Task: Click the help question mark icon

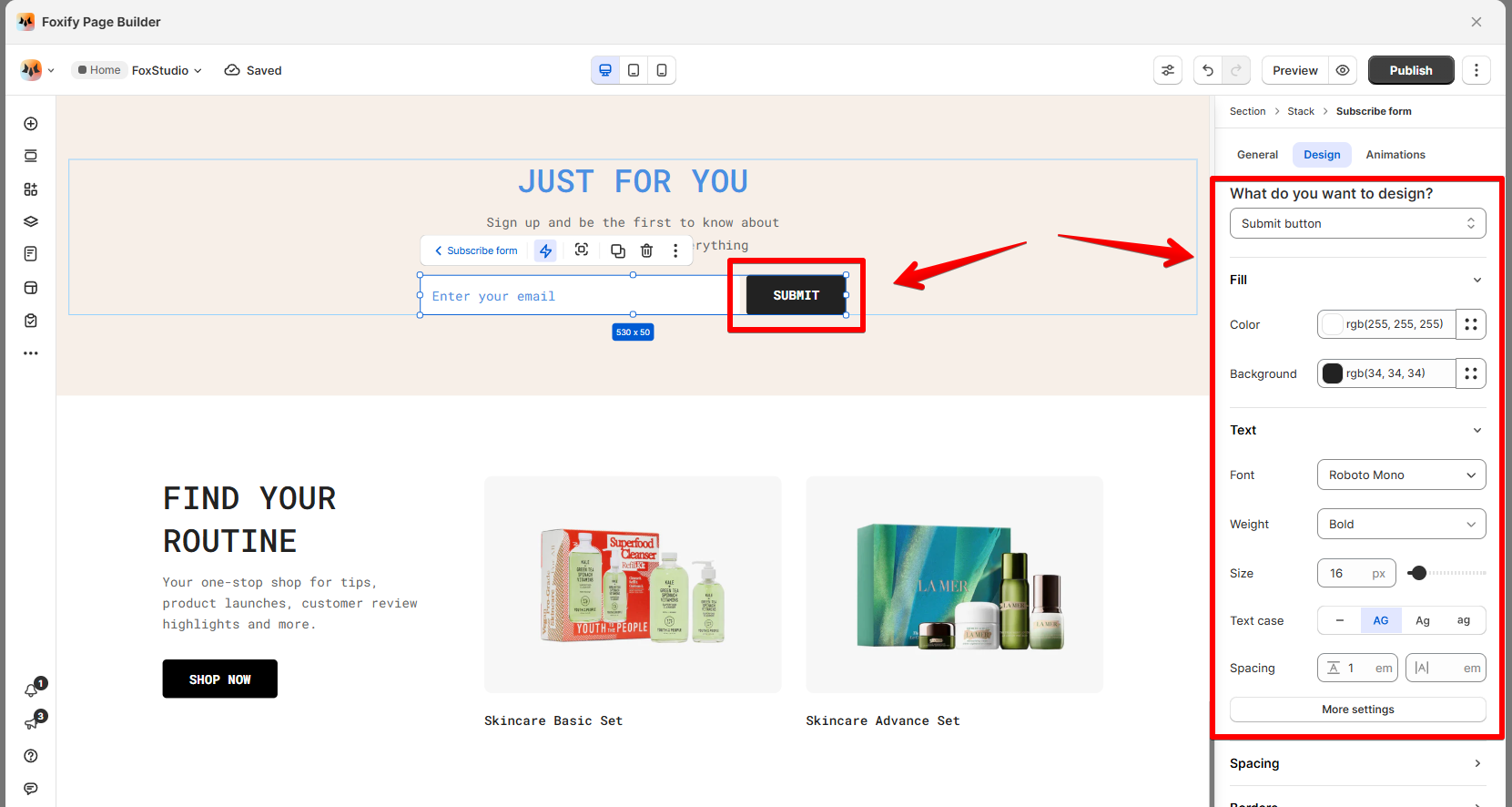Action: click(31, 756)
